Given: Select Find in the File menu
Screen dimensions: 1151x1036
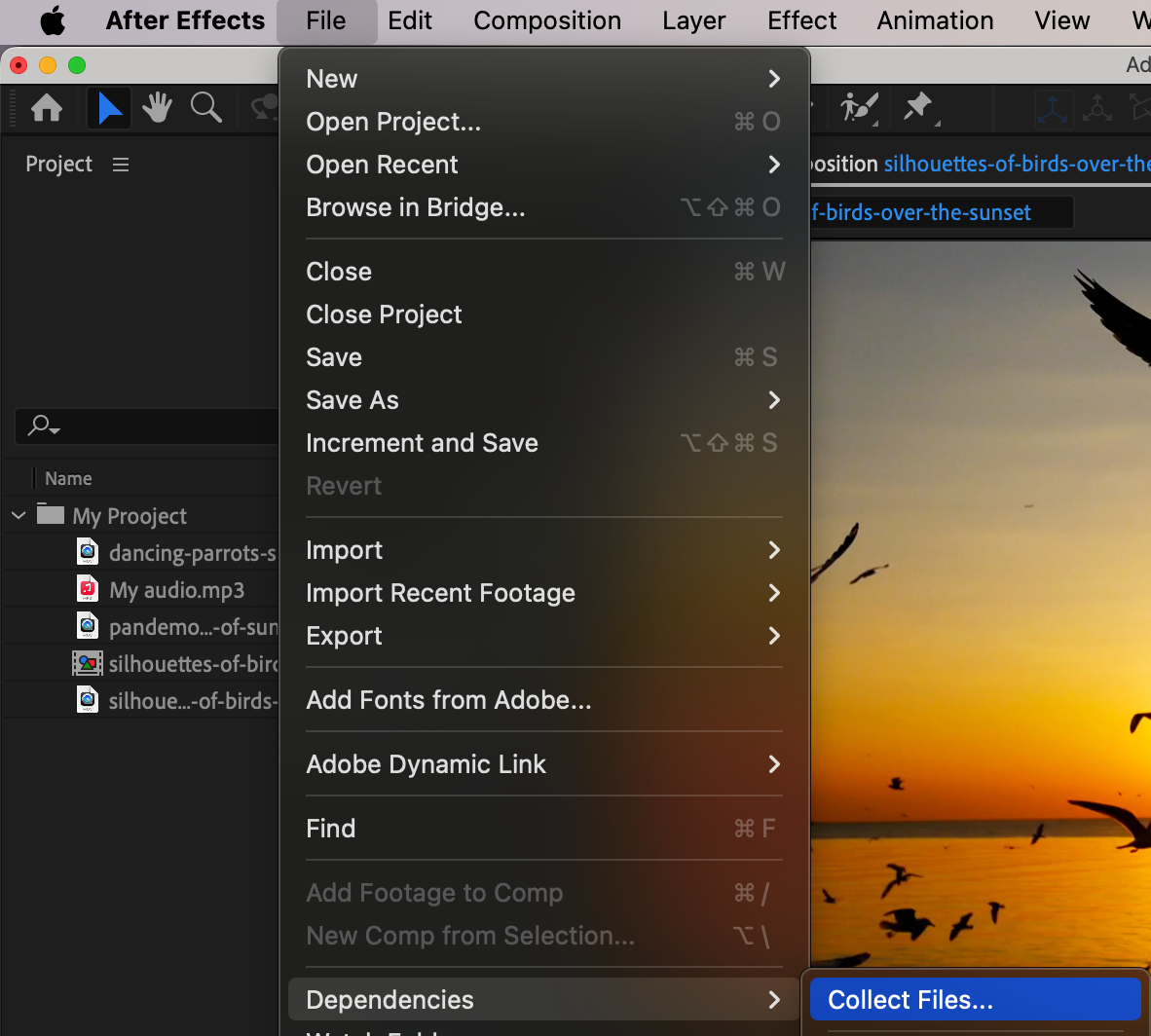Looking at the screenshot, I should click(543, 829).
